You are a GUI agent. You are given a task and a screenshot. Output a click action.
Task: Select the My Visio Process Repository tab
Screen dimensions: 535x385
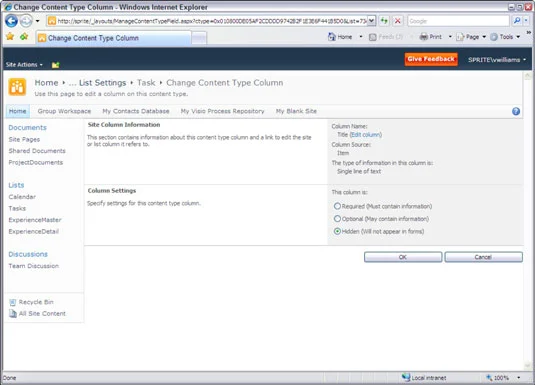pos(222,111)
